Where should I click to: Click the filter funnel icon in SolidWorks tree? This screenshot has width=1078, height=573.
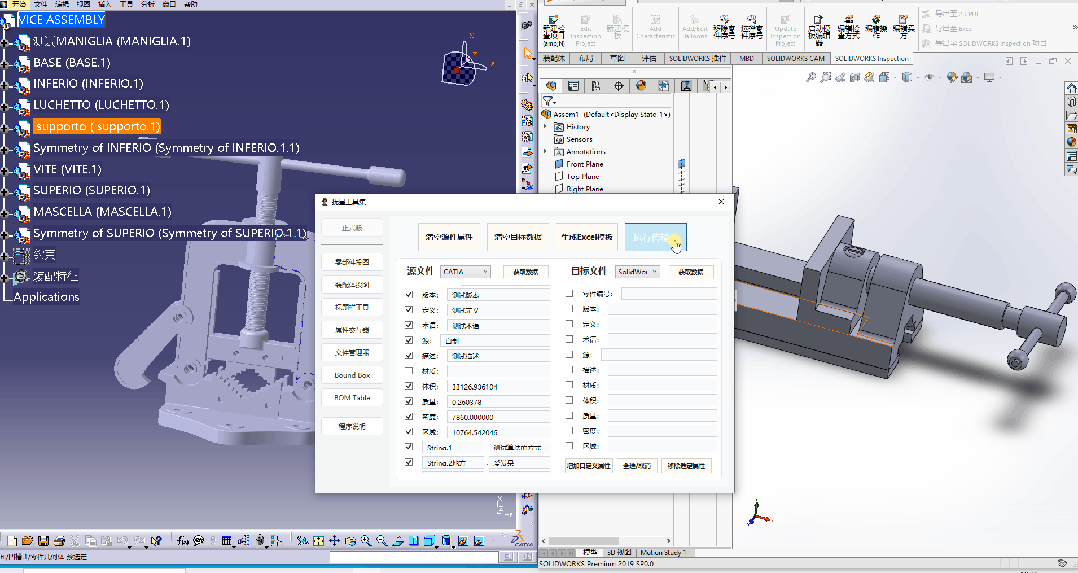pyautogui.click(x=549, y=101)
